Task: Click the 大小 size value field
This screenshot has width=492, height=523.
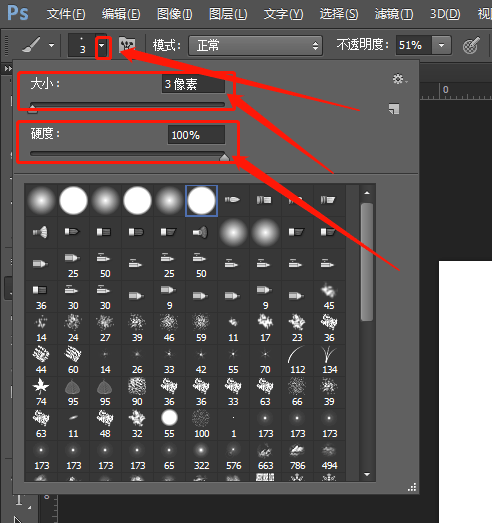Action: [193, 84]
